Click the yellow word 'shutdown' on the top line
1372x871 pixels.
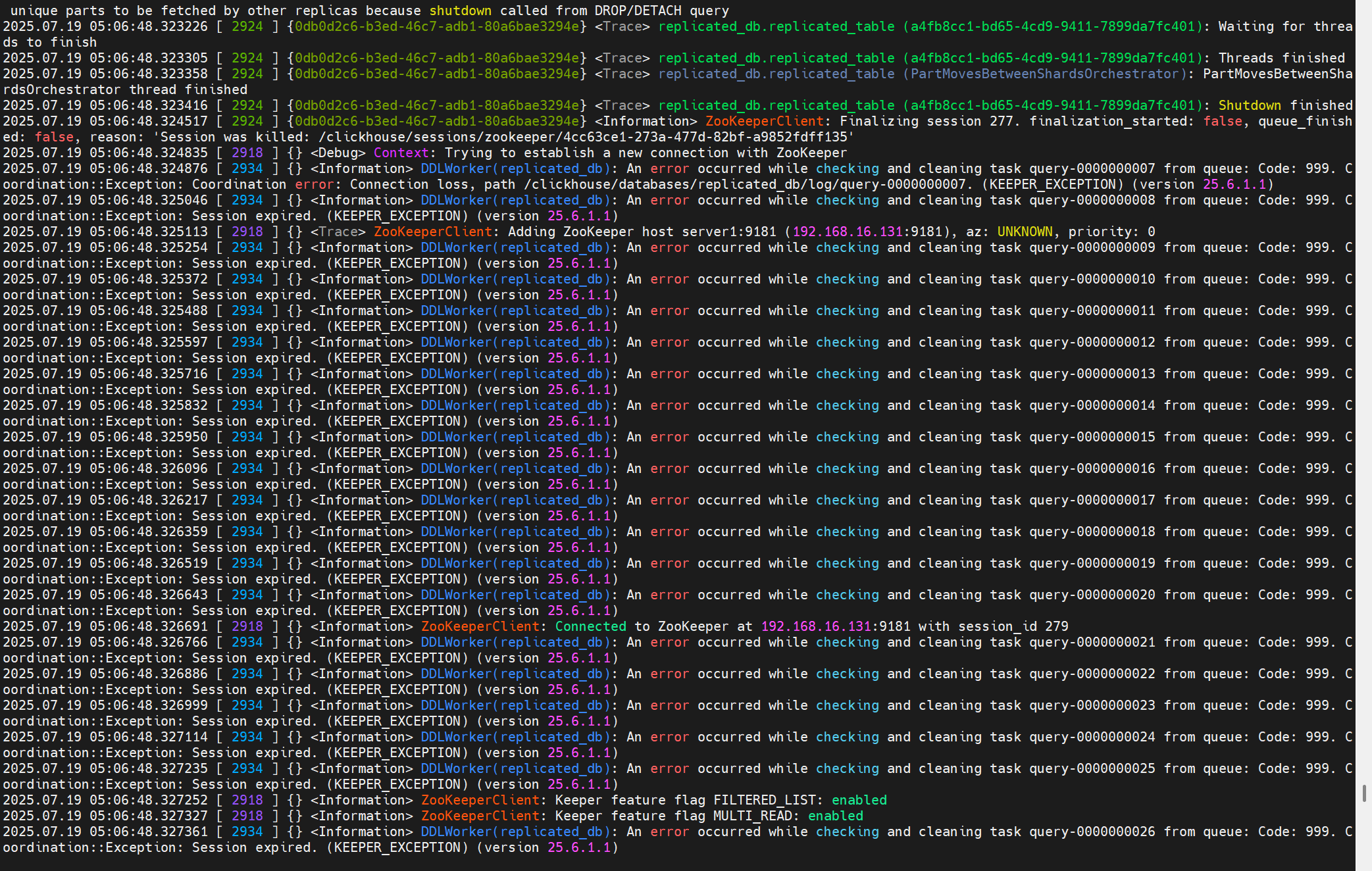[461, 11]
